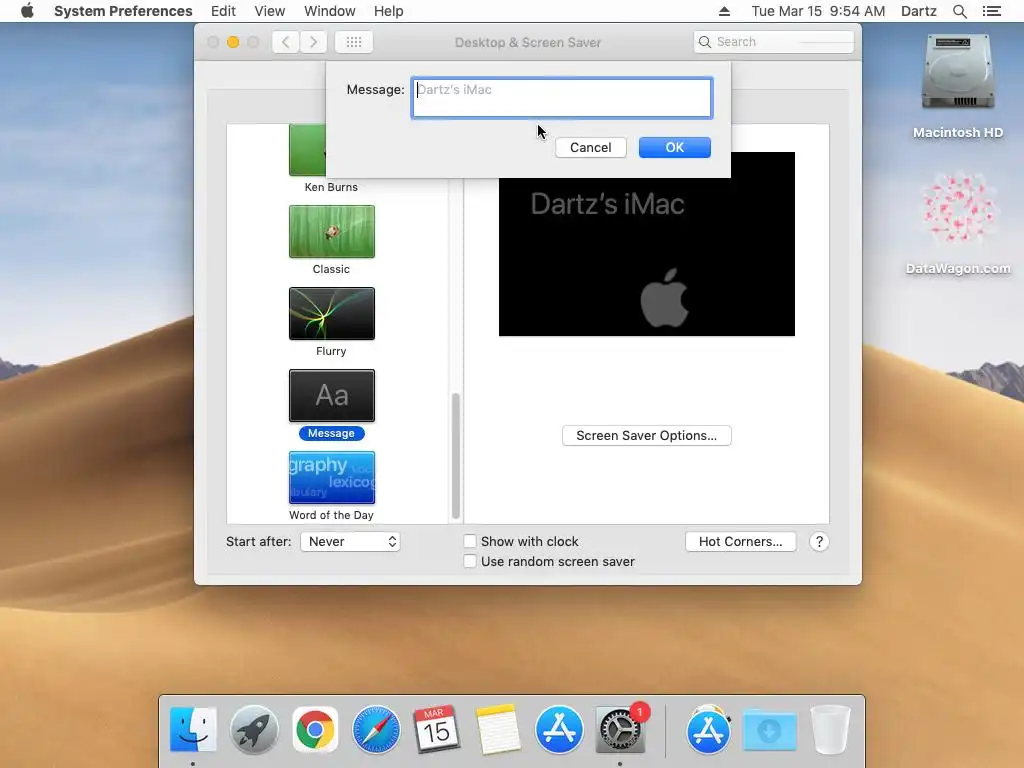1024x768 pixels.
Task: Open Spotlight search magnifier icon
Action: click(959, 11)
